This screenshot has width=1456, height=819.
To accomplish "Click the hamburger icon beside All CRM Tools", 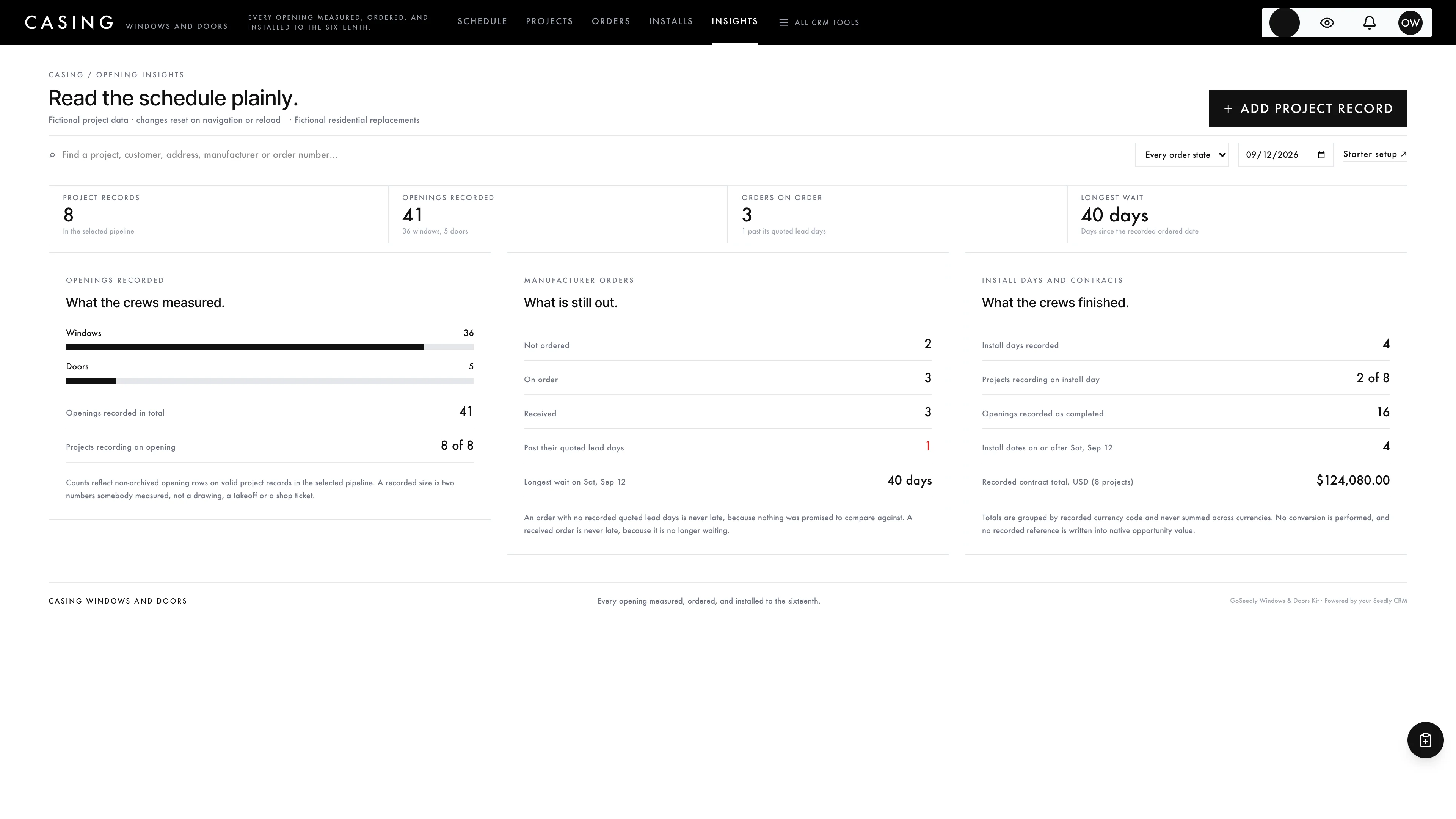I will coord(783,23).
